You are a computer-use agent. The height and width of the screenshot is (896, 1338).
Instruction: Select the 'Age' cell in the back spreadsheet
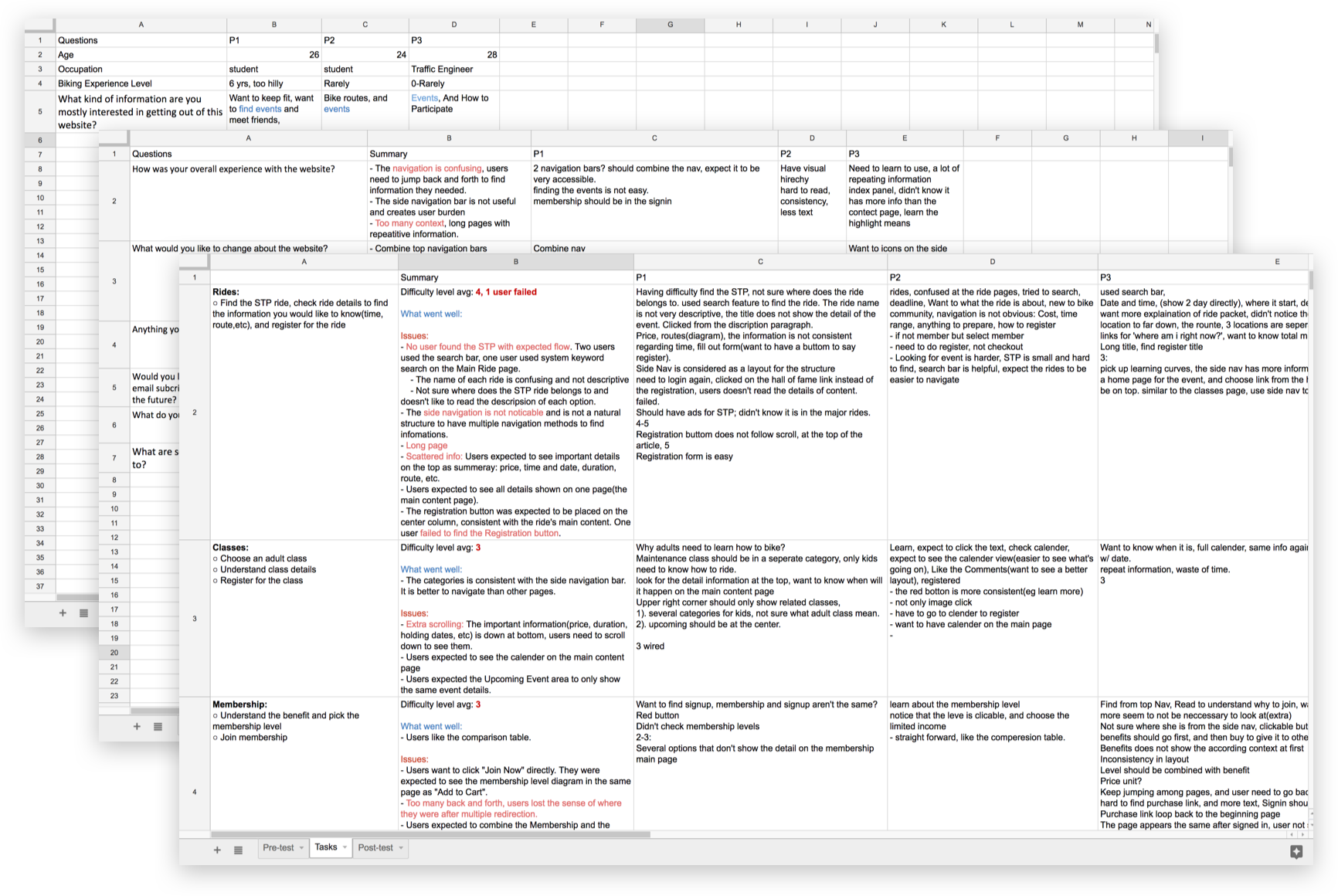point(141,55)
